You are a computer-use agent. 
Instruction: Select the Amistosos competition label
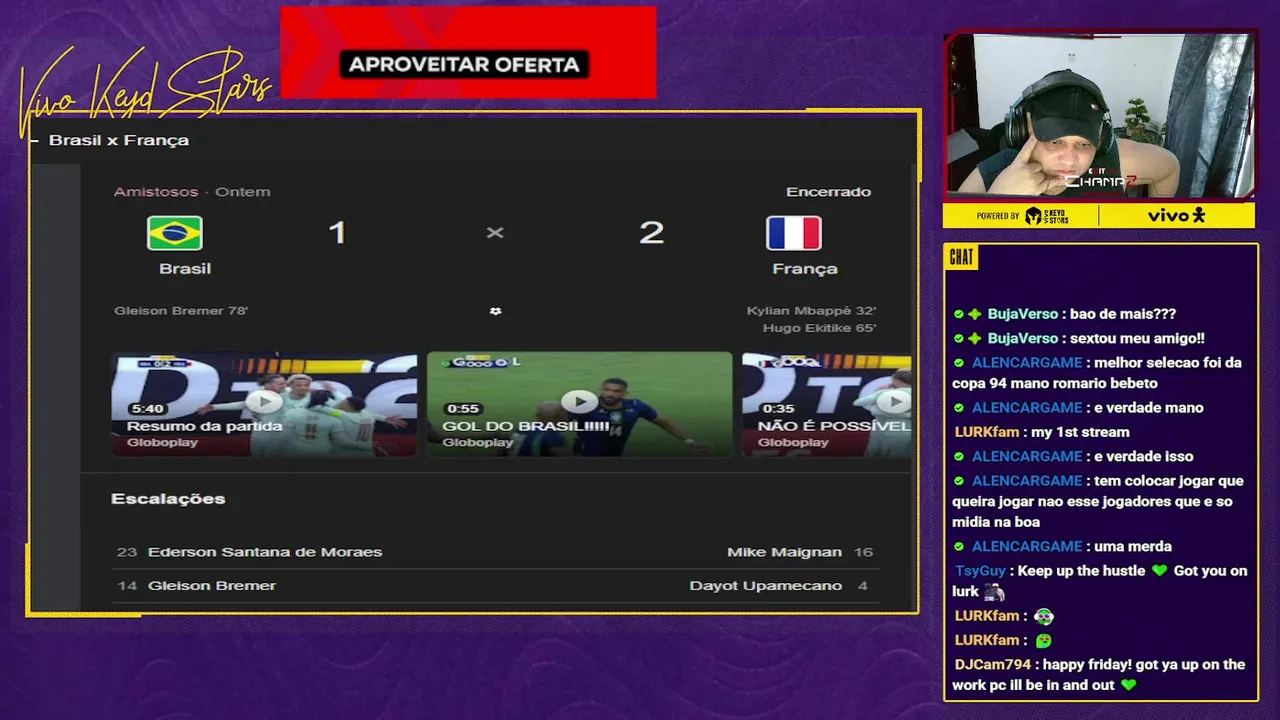pos(156,192)
